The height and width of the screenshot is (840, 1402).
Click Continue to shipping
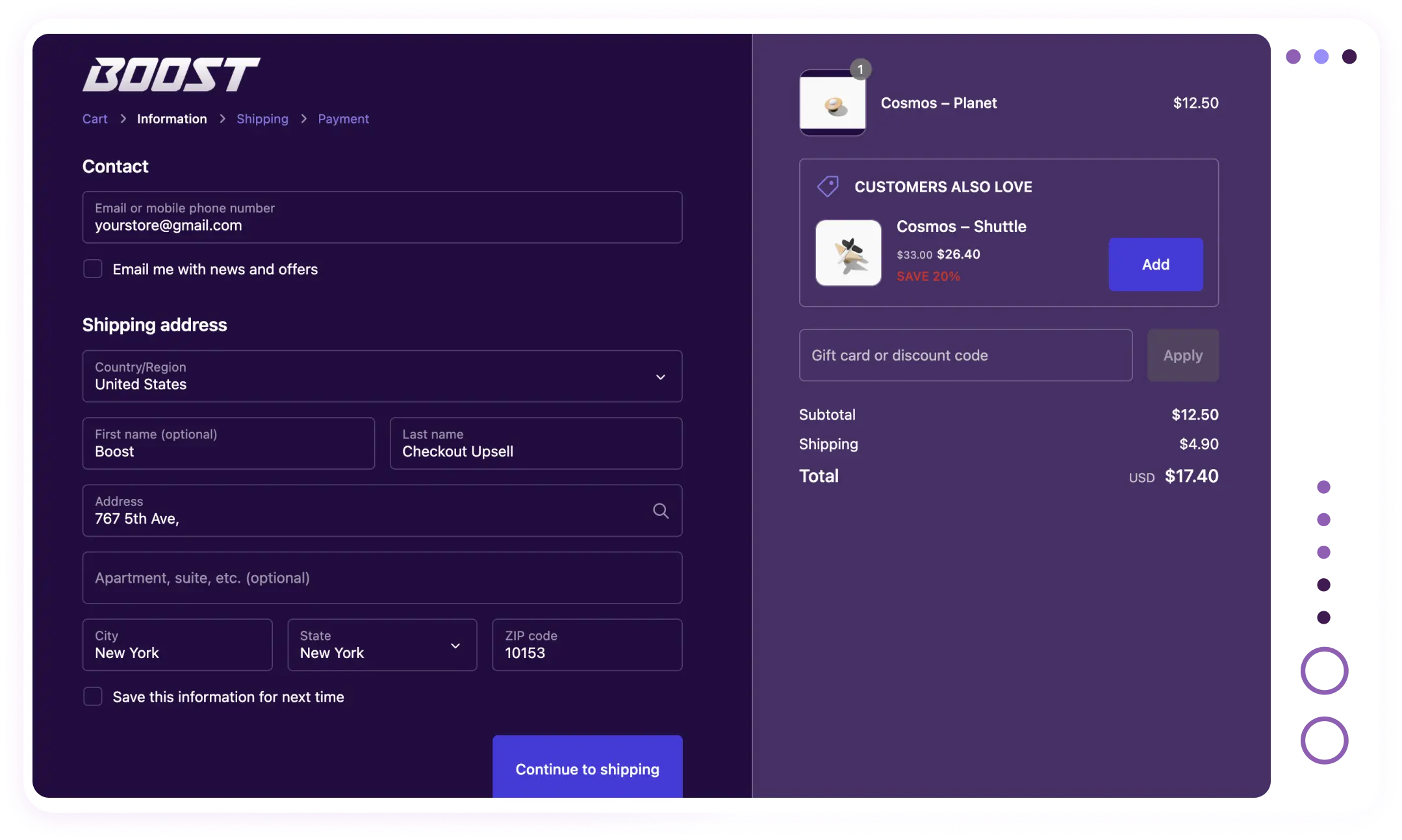[x=587, y=769]
